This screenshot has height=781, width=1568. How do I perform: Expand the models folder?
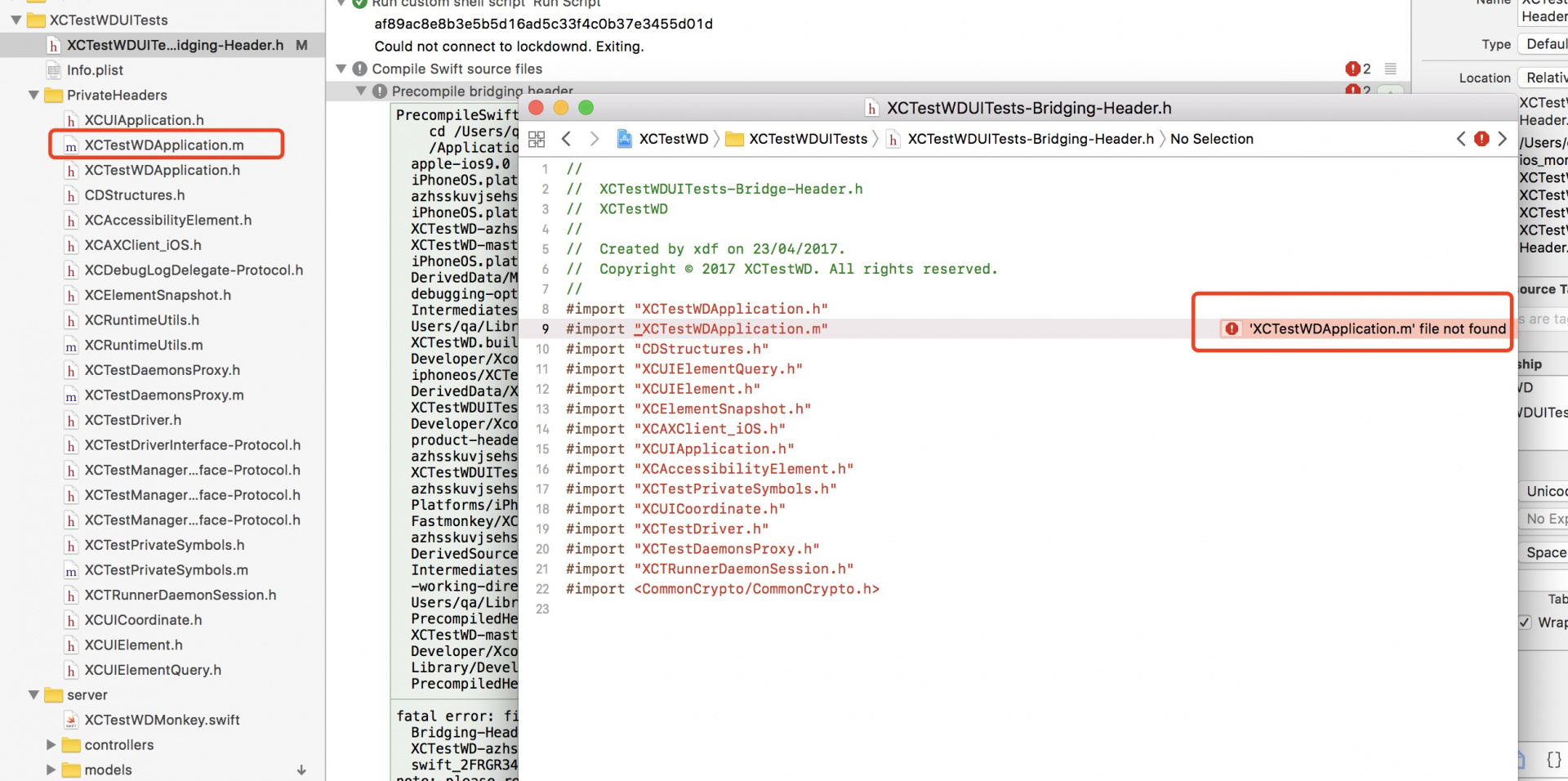(51, 770)
